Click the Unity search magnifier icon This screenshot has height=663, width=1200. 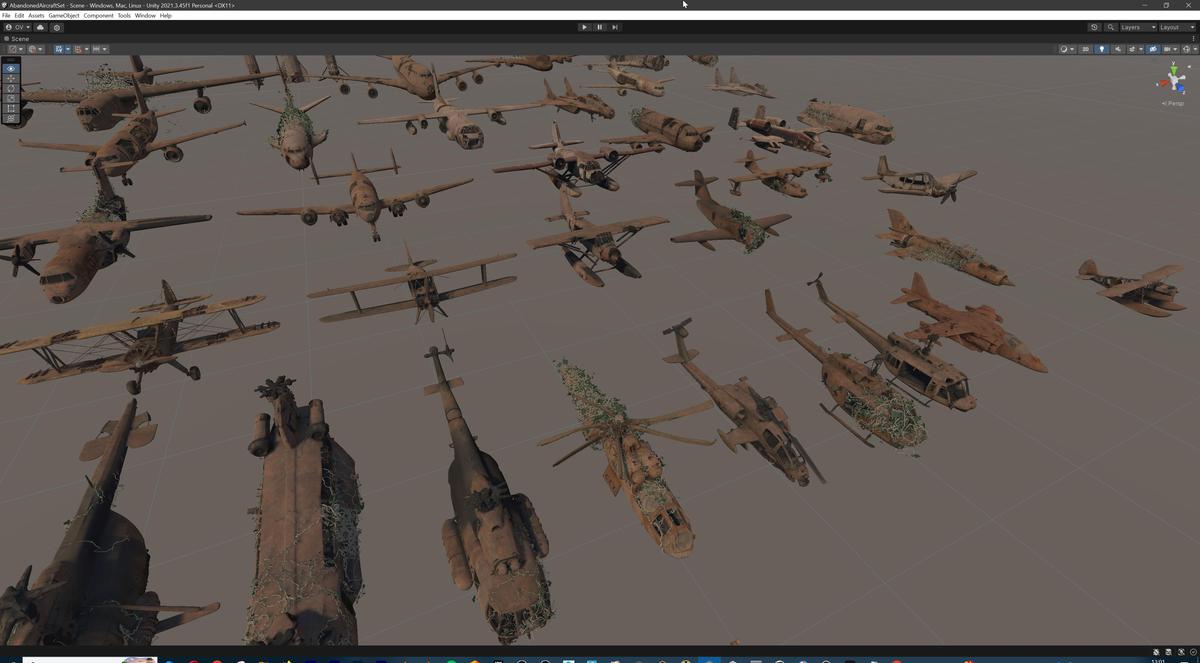pos(1110,27)
